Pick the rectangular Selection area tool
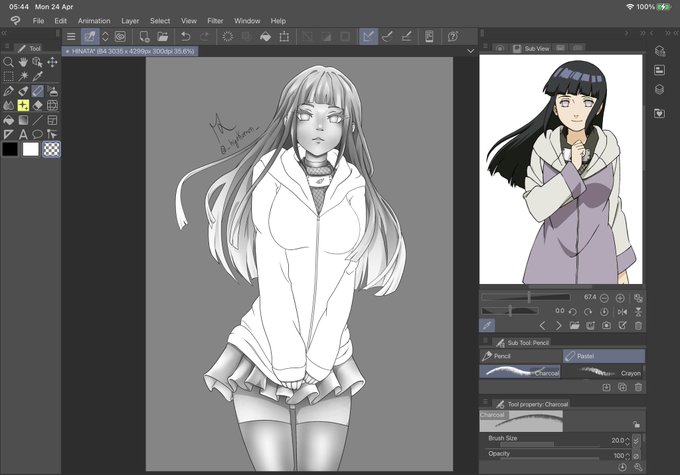The height and width of the screenshot is (475, 680). coord(8,76)
